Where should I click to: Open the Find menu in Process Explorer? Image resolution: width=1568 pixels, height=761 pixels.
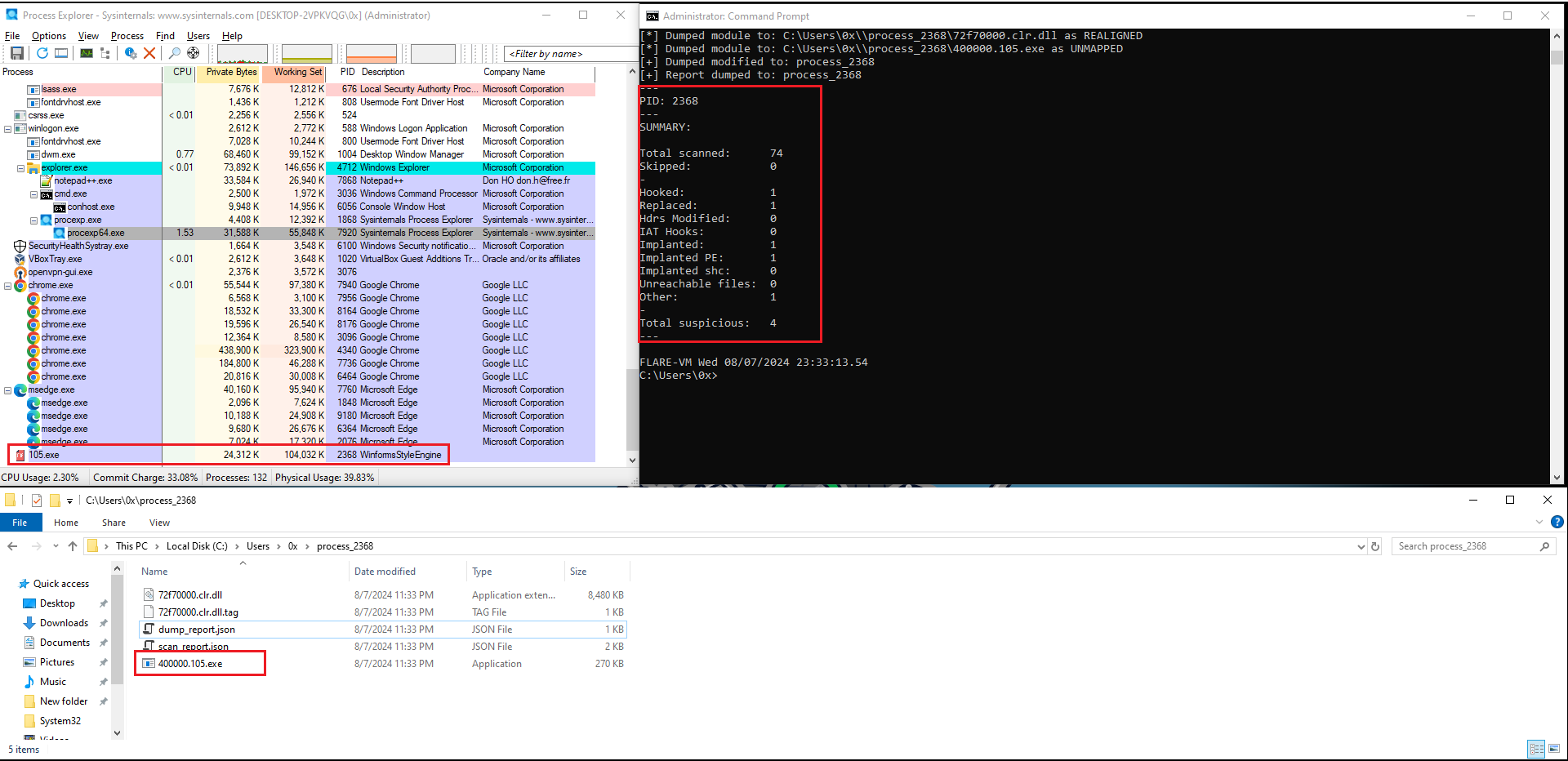(x=165, y=36)
